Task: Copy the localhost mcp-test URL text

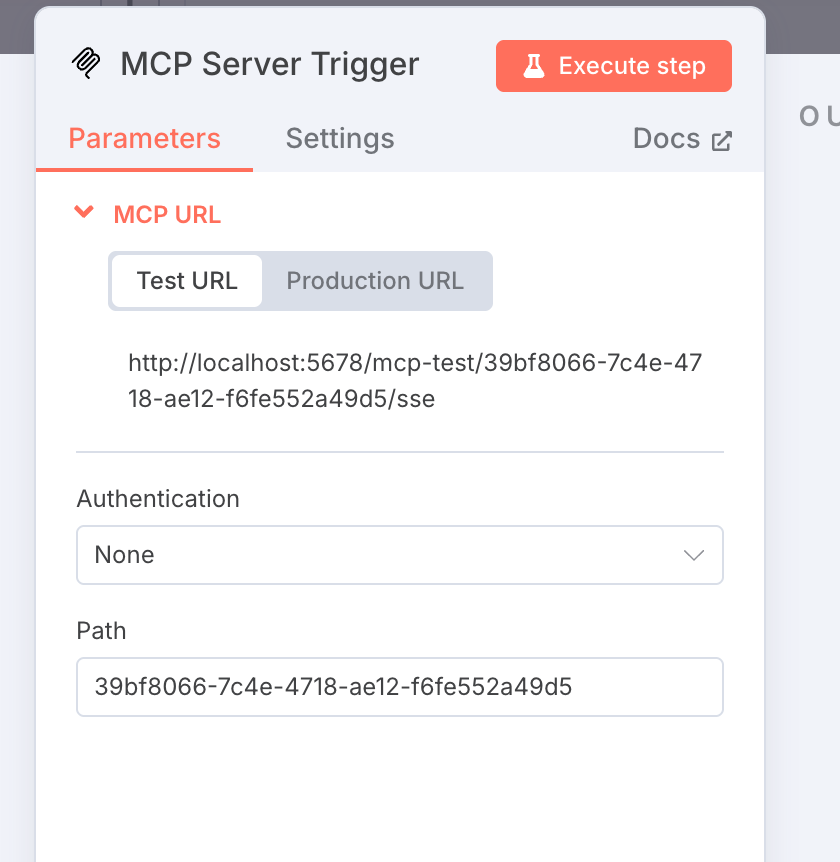Action: tap(415, 381)
